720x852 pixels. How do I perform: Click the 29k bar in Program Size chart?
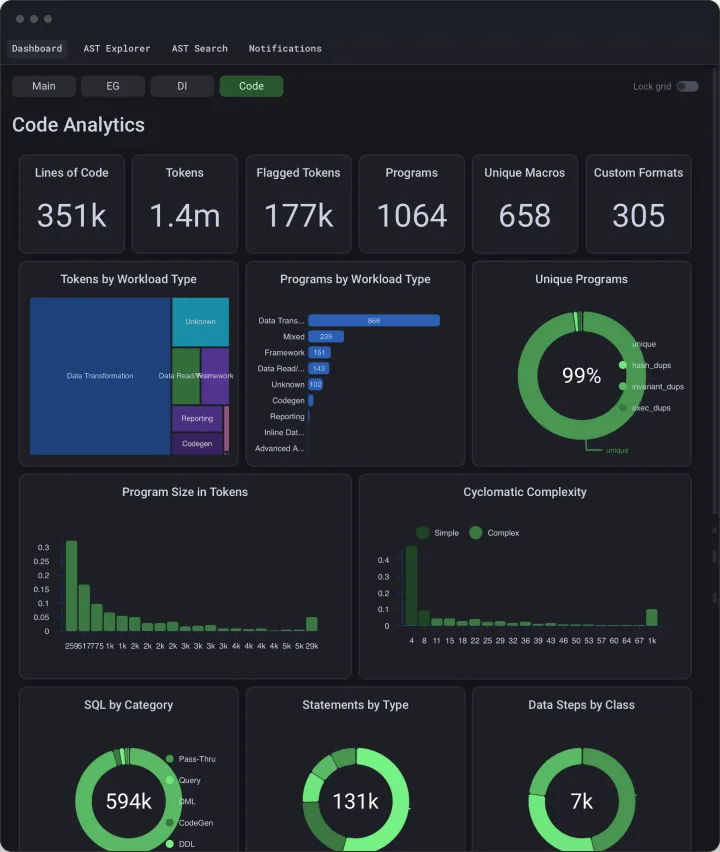pos(312,624)
